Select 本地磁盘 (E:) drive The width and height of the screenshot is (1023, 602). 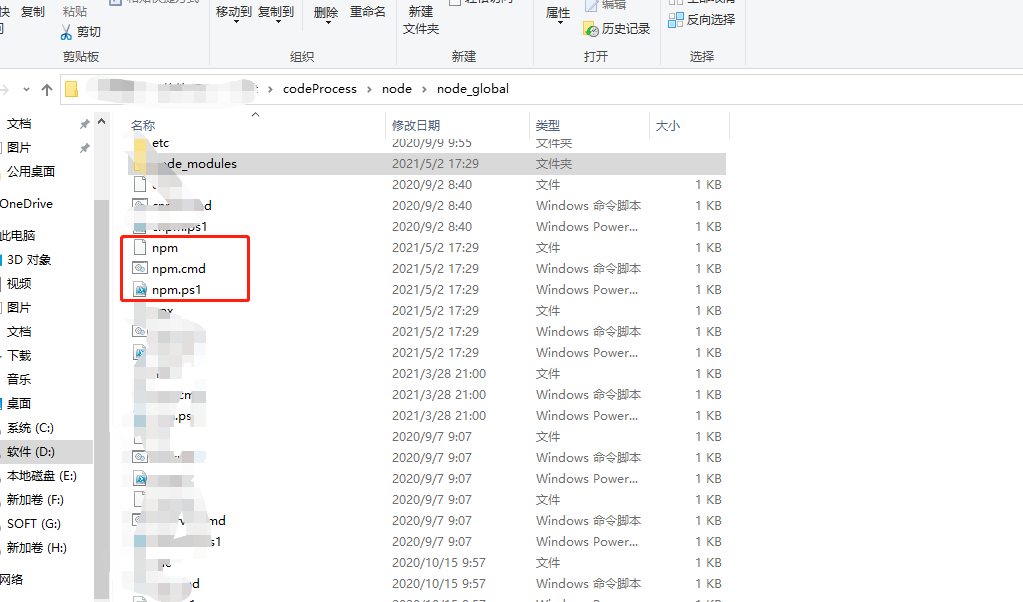coord(42,476)
